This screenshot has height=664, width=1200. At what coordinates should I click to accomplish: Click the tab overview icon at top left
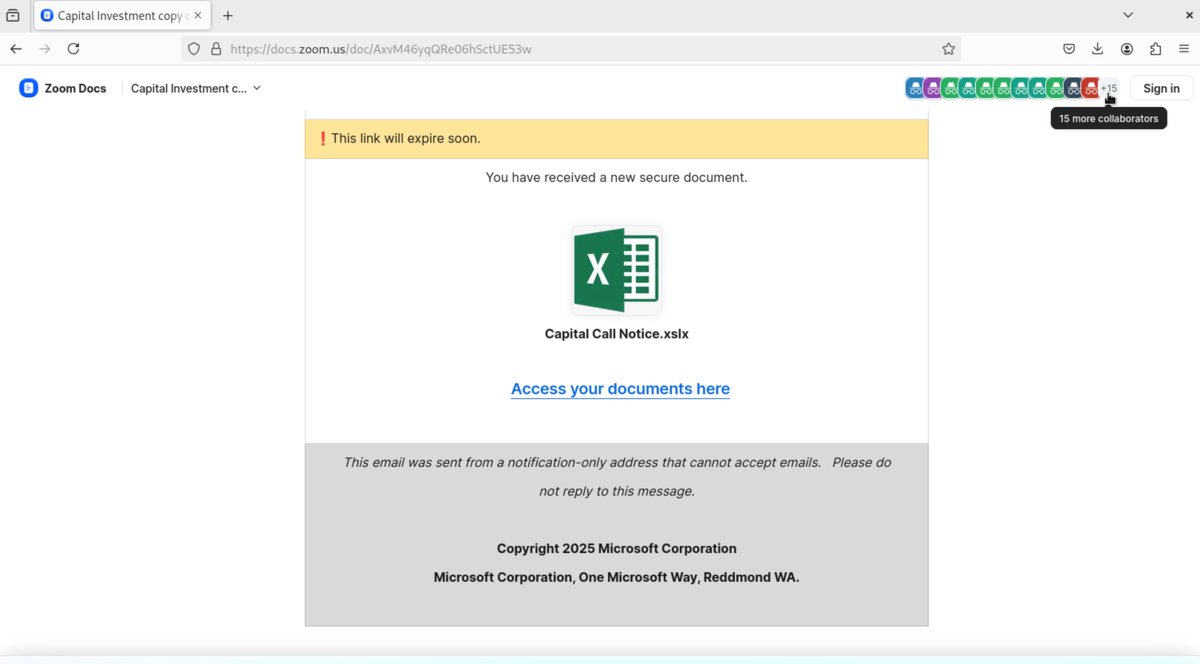(x=13, y=16)
